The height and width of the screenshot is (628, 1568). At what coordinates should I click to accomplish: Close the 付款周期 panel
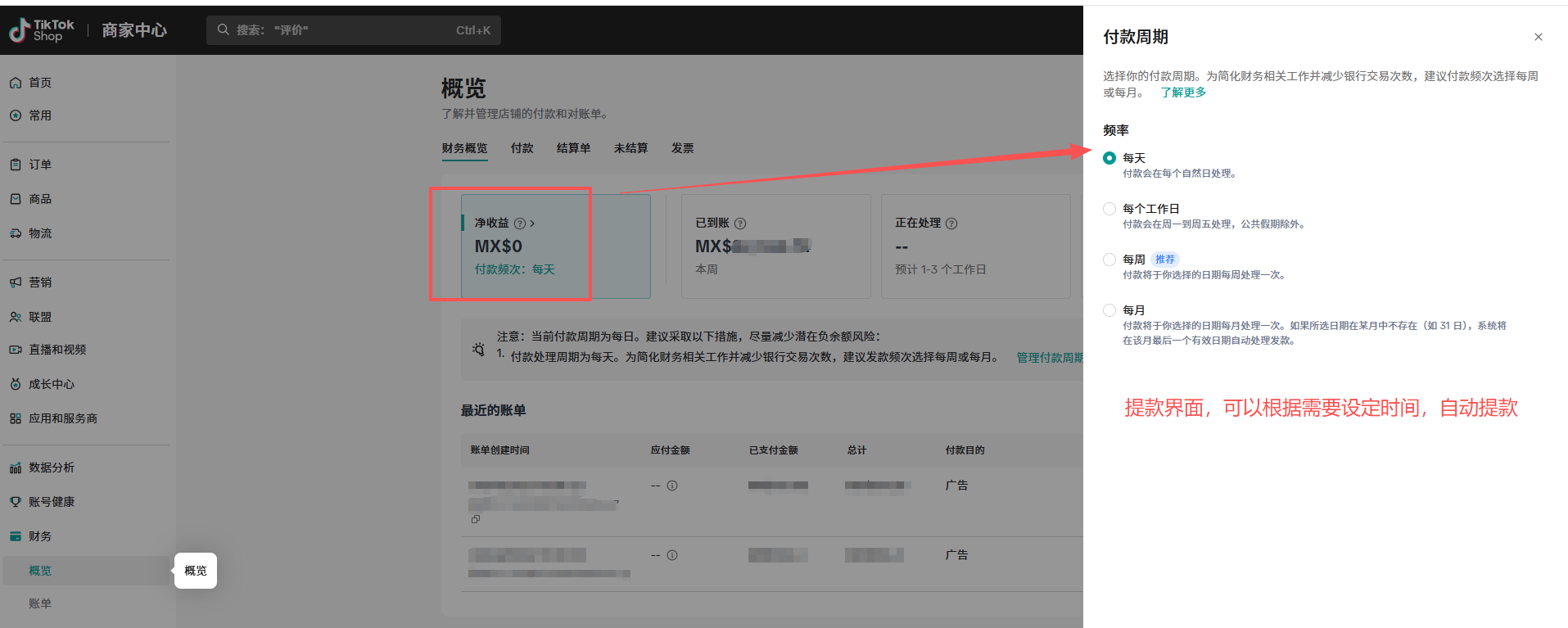click(x=1539, y=37)
